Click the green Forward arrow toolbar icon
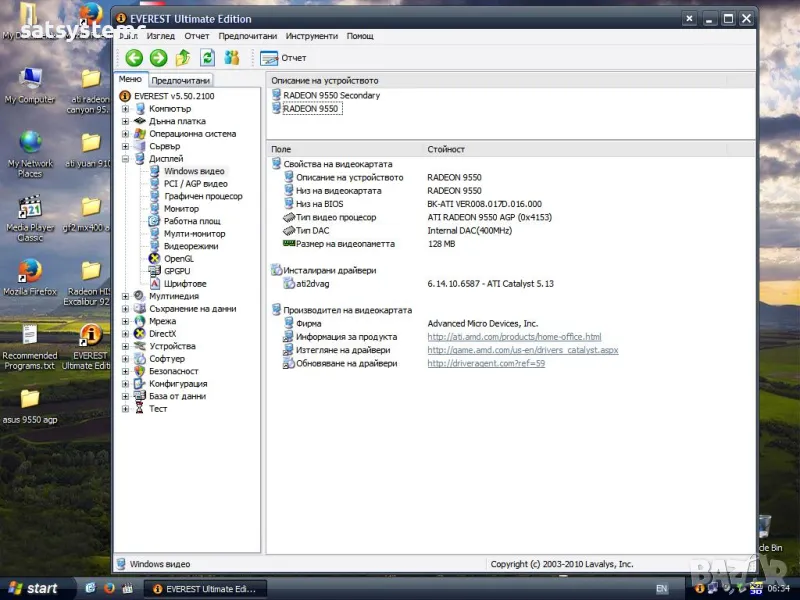The width and height of the screenshot is (800, 600). 158,58
